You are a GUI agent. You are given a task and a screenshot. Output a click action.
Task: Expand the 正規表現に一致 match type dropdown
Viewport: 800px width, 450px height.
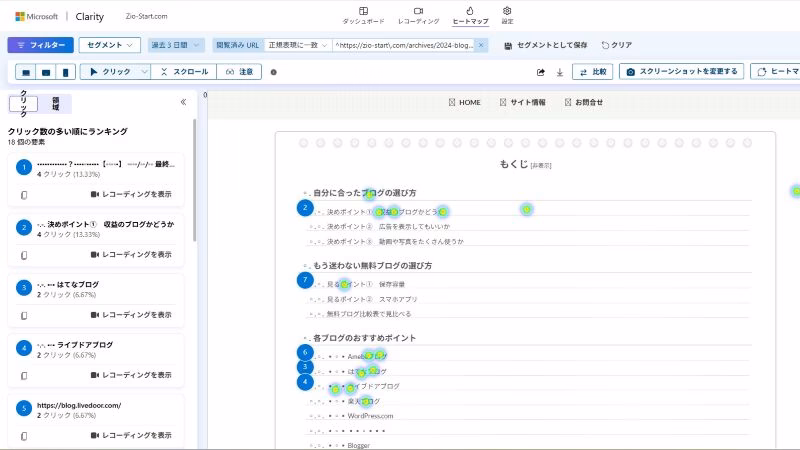click(298, 45)
